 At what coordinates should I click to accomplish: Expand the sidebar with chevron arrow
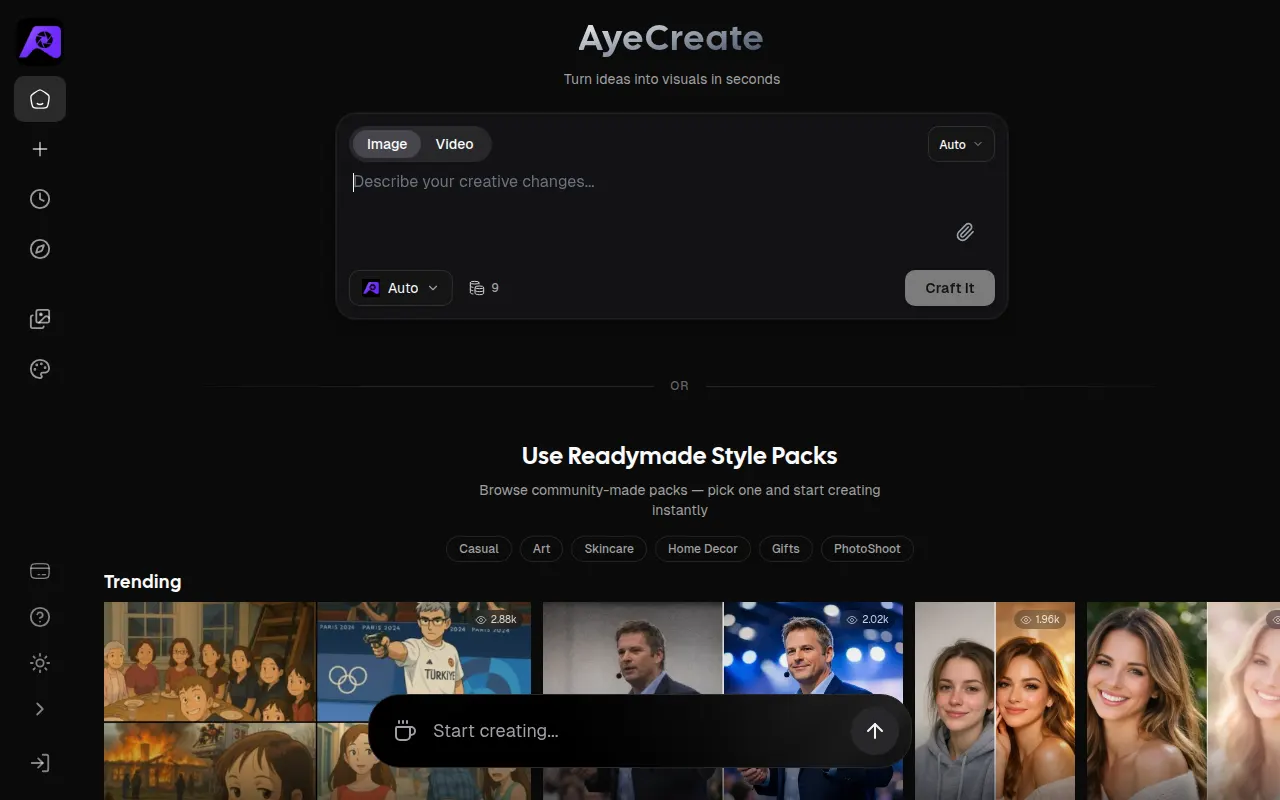pos(40,709)
